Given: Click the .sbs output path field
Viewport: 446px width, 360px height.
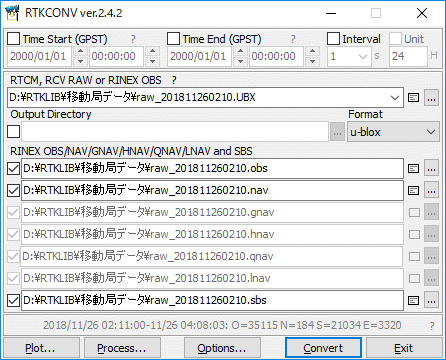Looking at the screenshot, I should click(212, 300).
